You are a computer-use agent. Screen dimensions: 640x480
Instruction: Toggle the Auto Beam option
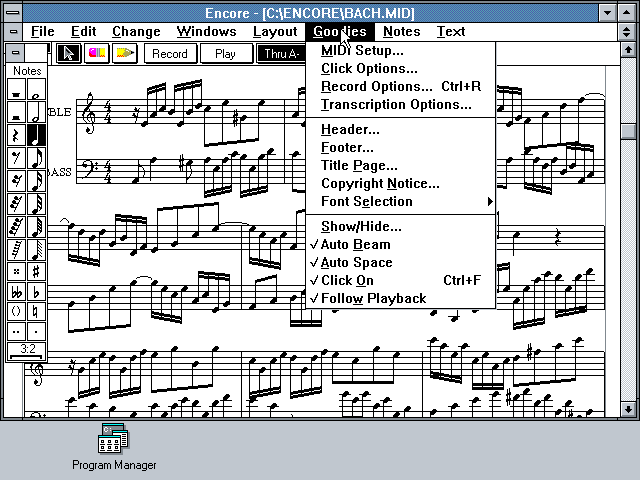point(400,244)
